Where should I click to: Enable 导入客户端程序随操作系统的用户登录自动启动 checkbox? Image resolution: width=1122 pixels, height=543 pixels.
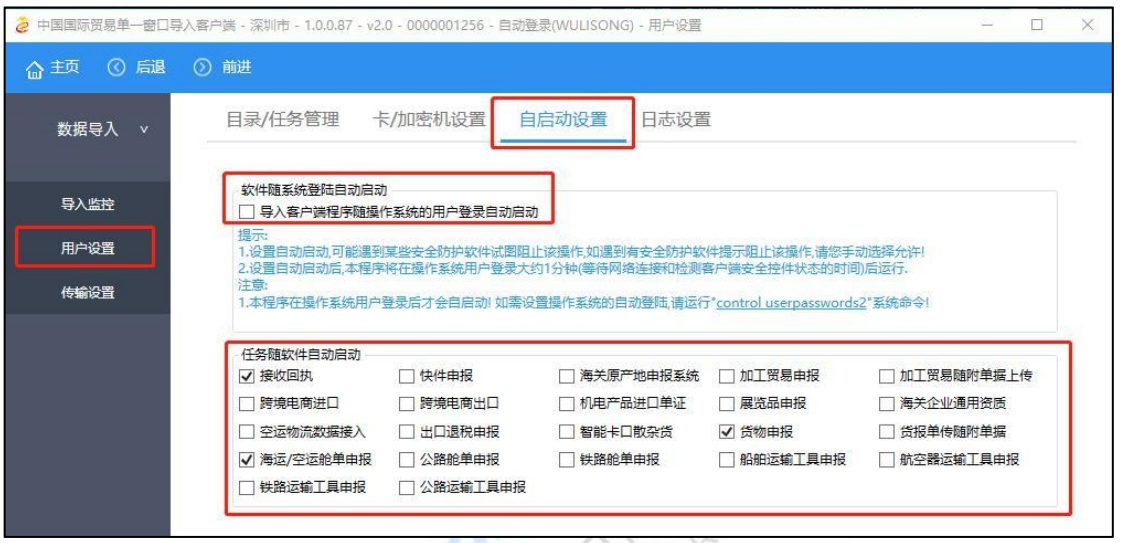(247, 211)
